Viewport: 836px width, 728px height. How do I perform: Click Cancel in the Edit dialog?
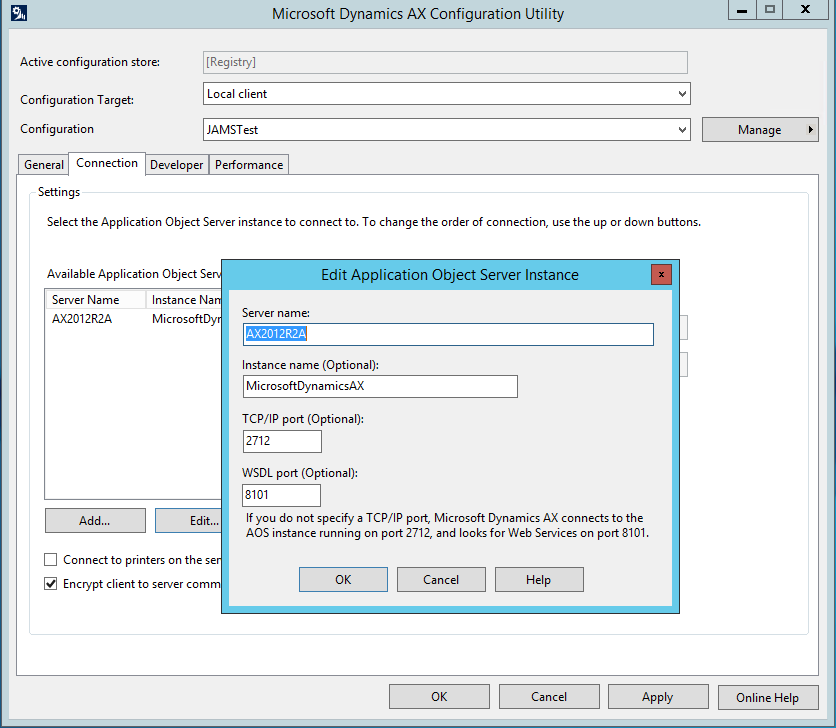coord(441,580)
